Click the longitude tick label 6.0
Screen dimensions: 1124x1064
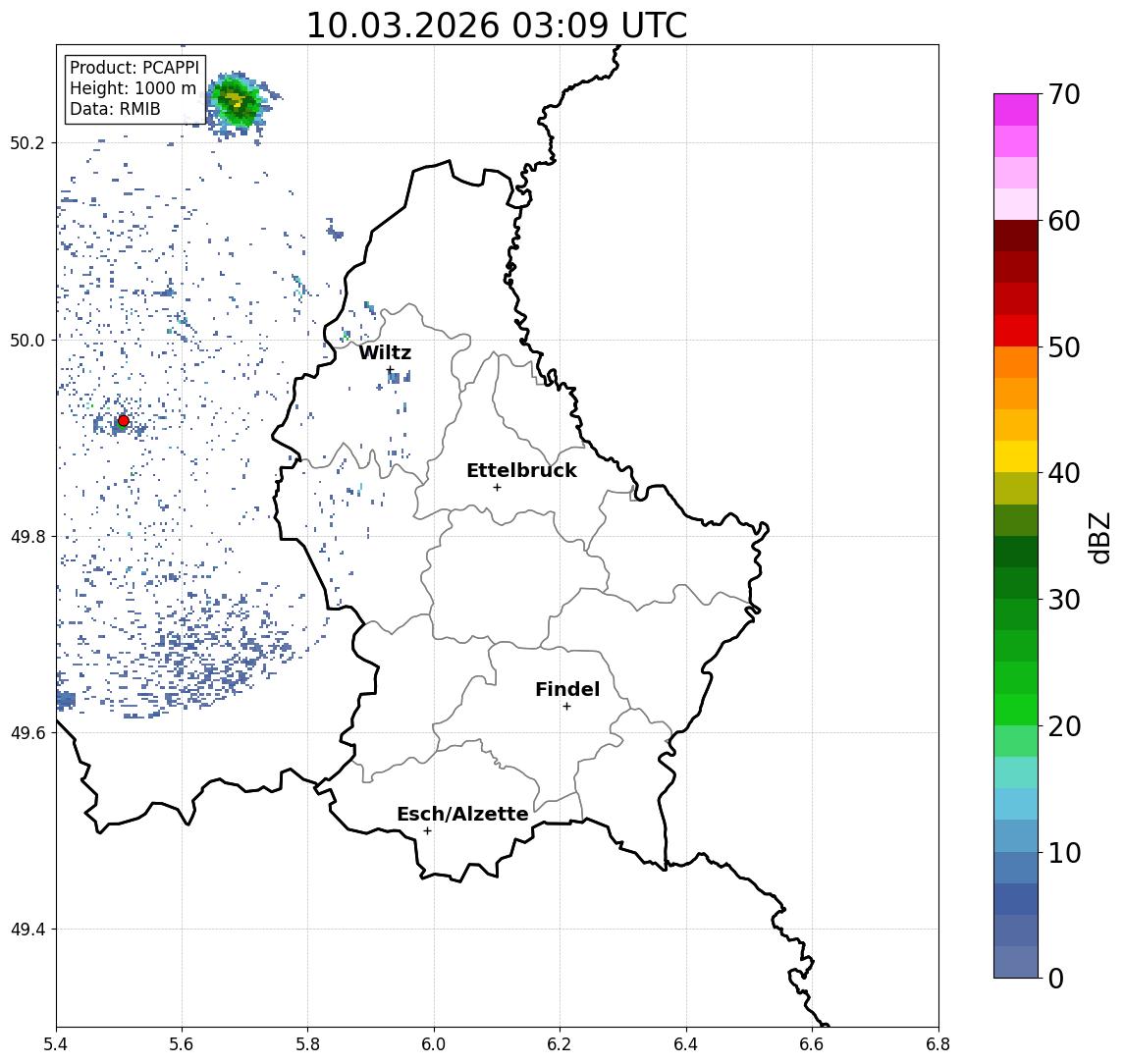click(434, 1044)
